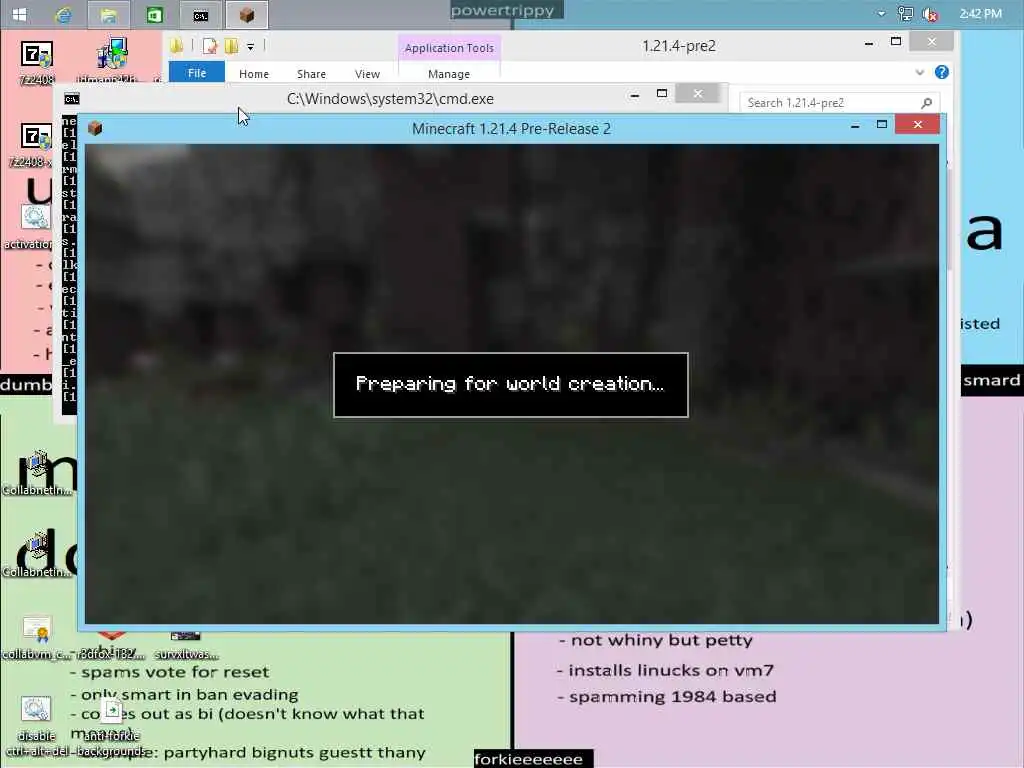Launch Internet Explorer from the taskbar
Viewport: 1024px width, 768px height.
(64, 14)
